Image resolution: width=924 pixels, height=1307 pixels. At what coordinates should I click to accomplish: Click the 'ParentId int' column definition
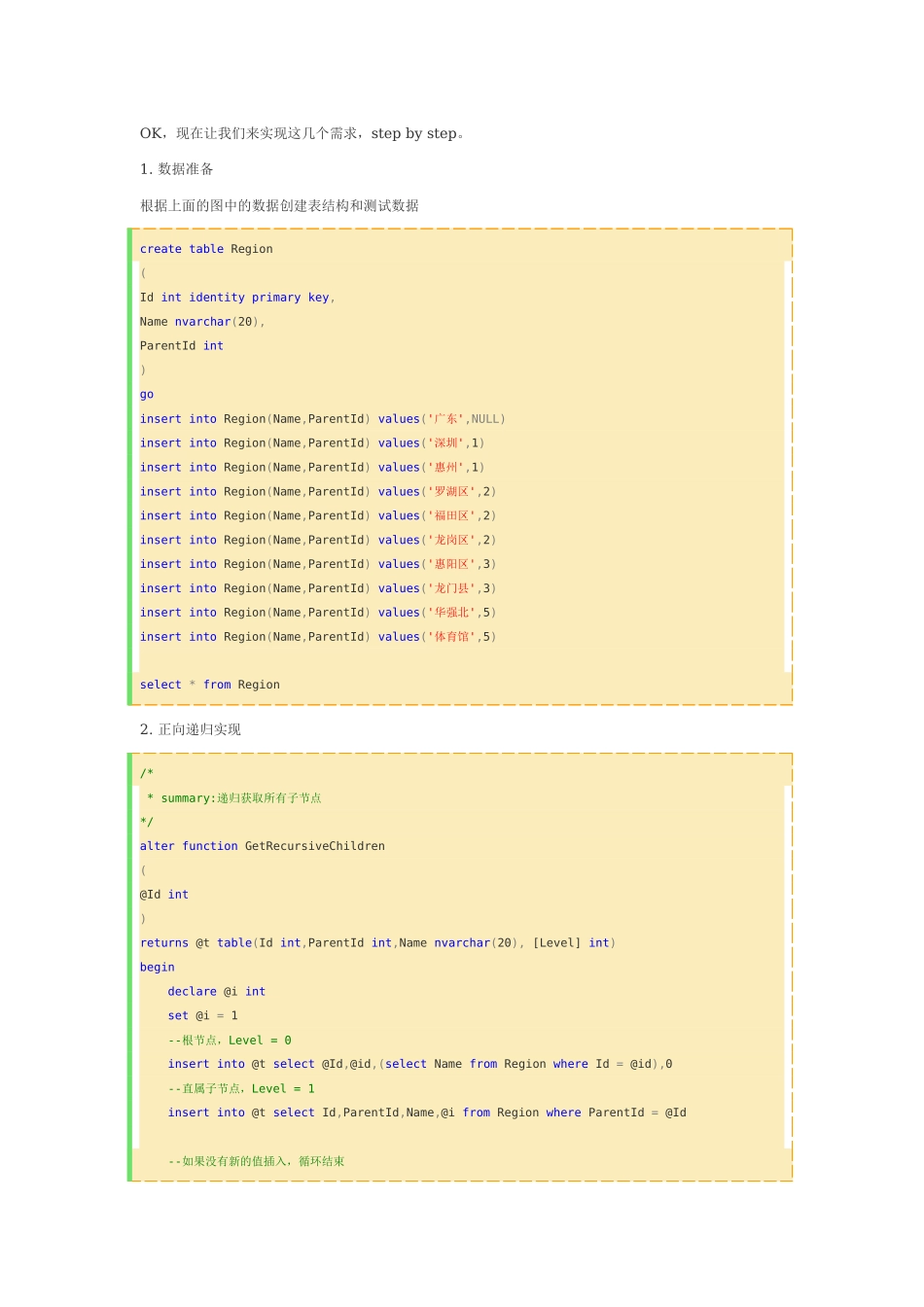coord(182,346)
